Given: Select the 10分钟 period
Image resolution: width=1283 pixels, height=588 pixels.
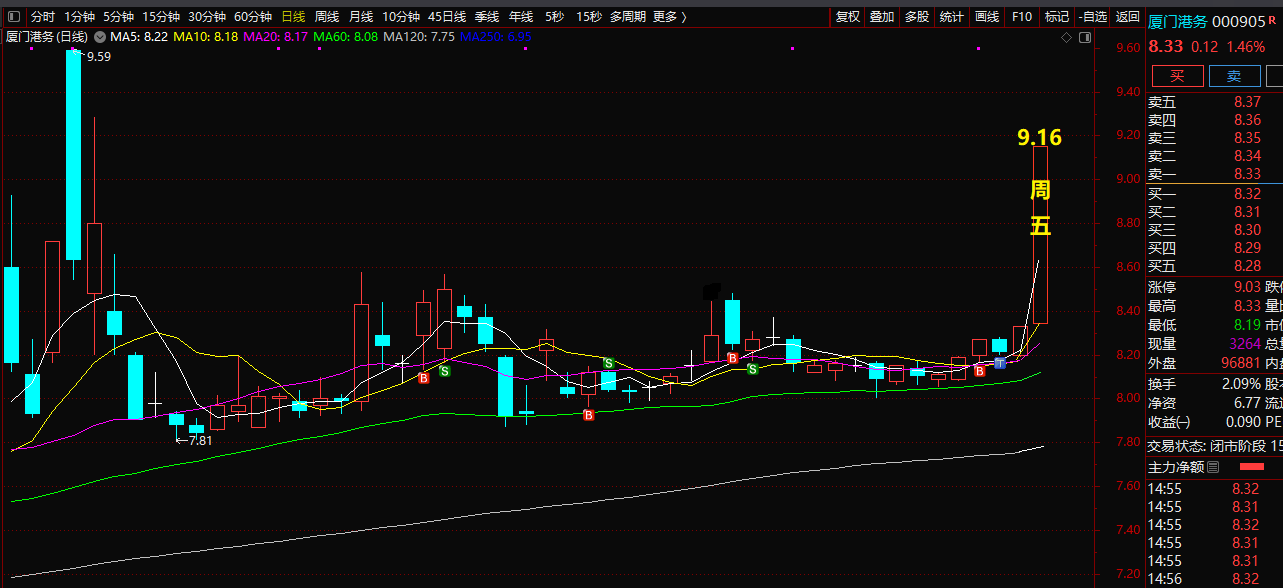Looking at the screenshot, I should point(401,17).
